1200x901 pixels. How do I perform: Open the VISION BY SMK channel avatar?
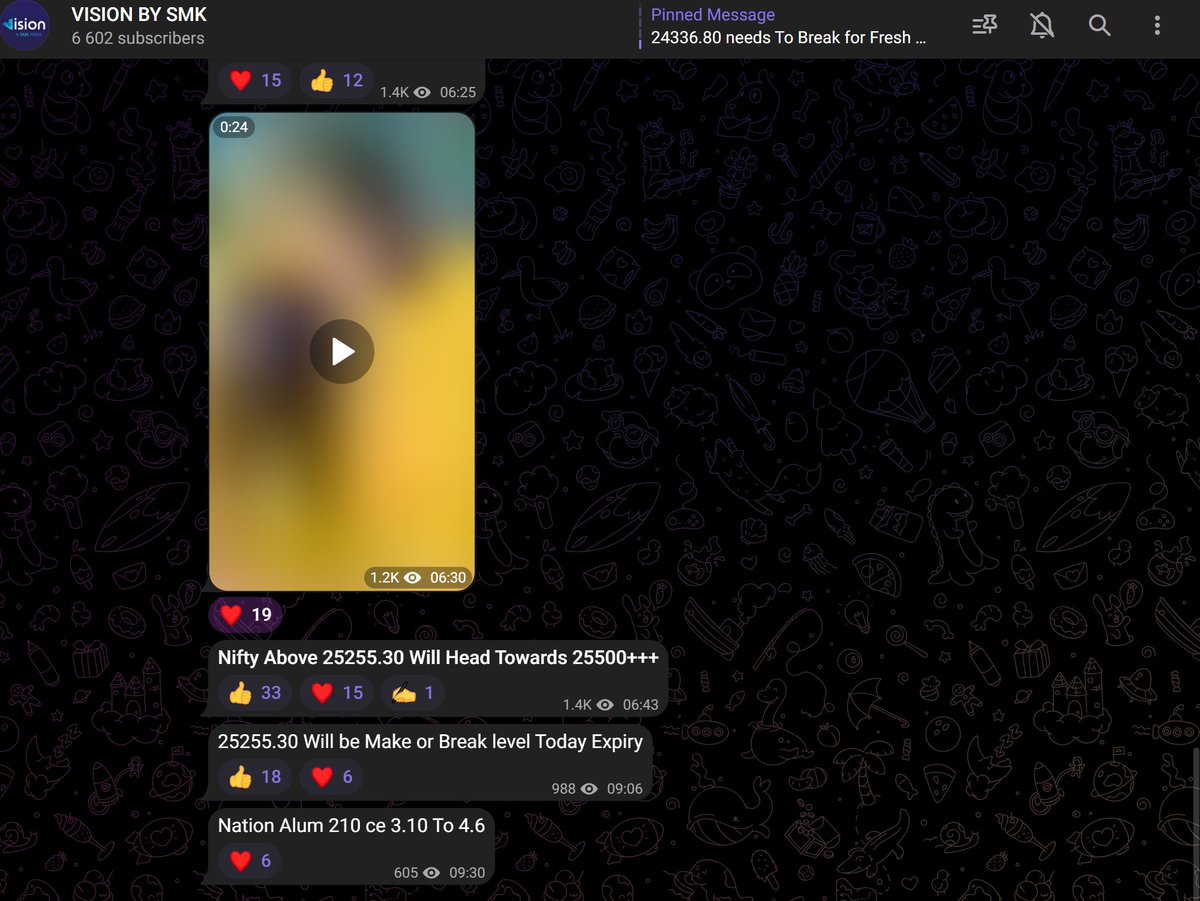pos(24,27)
